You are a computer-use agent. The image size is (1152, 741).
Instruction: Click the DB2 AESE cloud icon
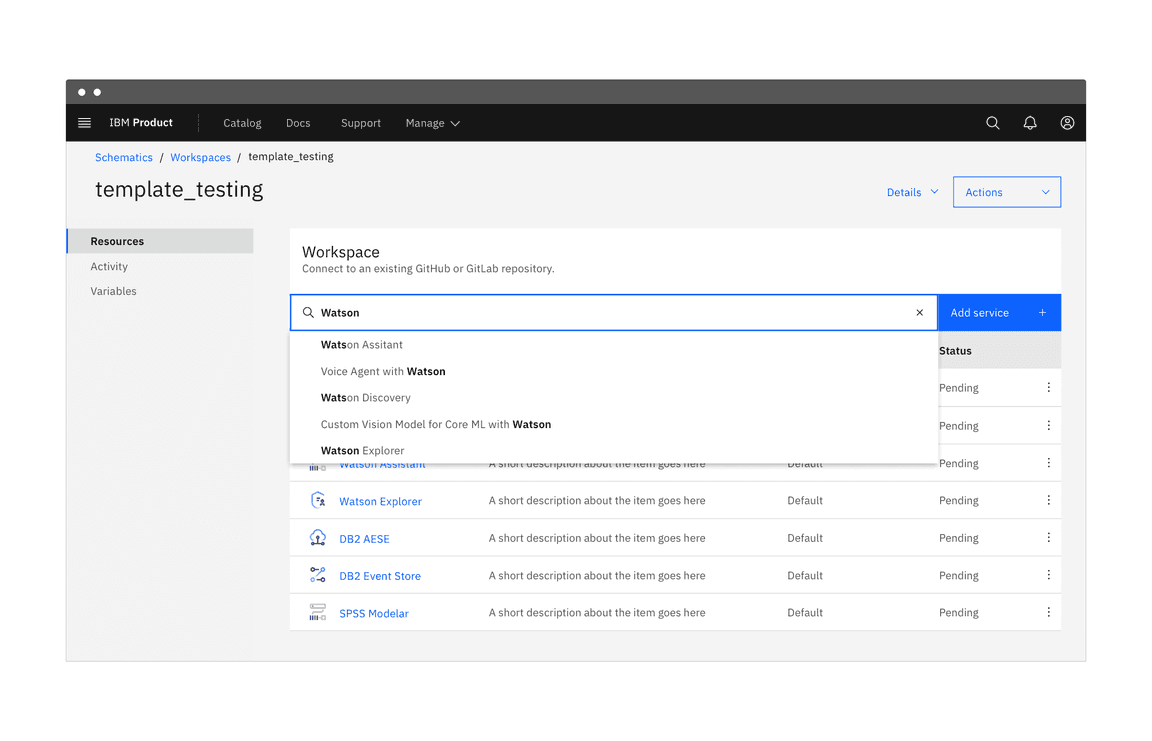(x=317, y=537)
